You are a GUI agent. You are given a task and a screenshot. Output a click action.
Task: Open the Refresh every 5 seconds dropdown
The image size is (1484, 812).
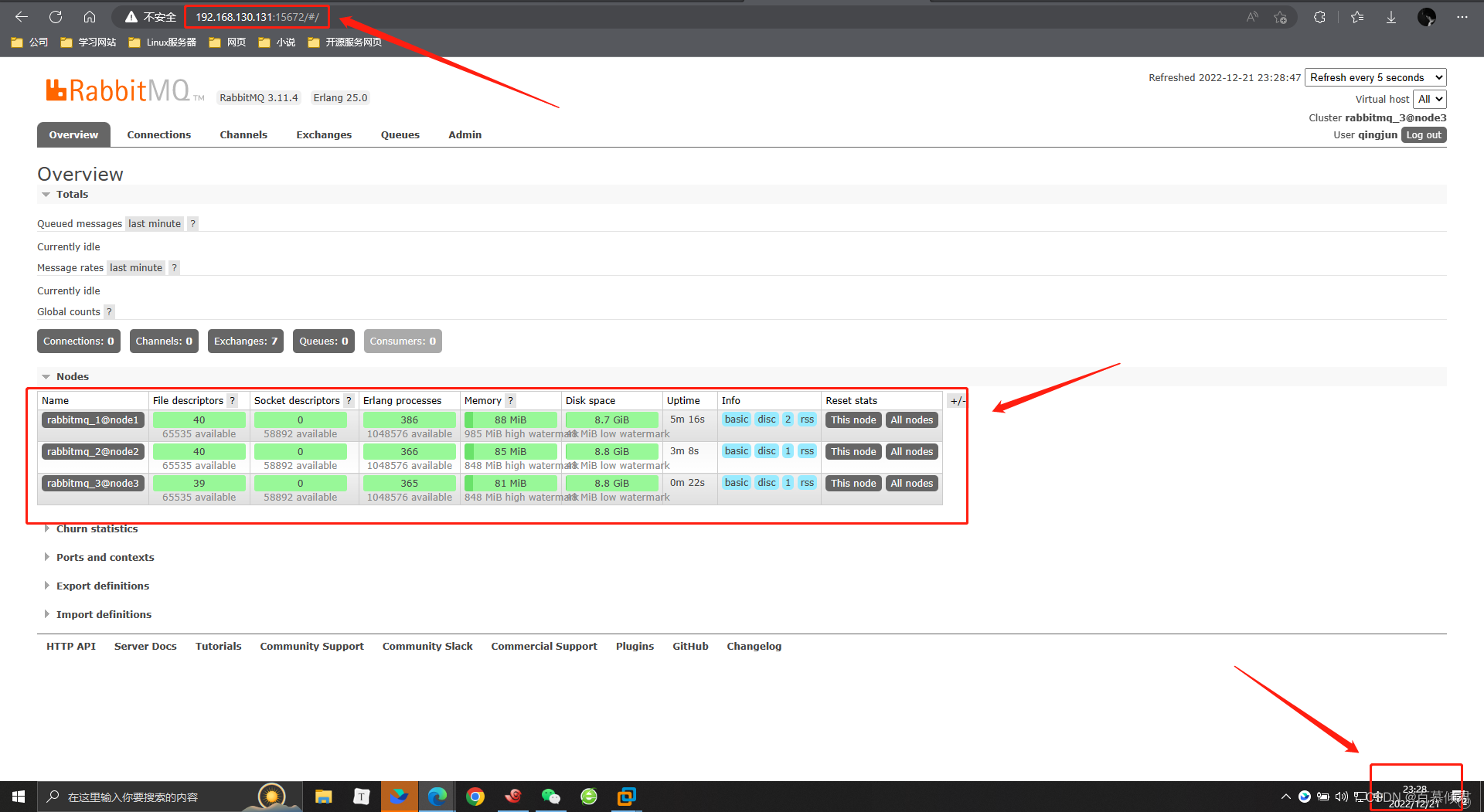[x=1375, y=77]
